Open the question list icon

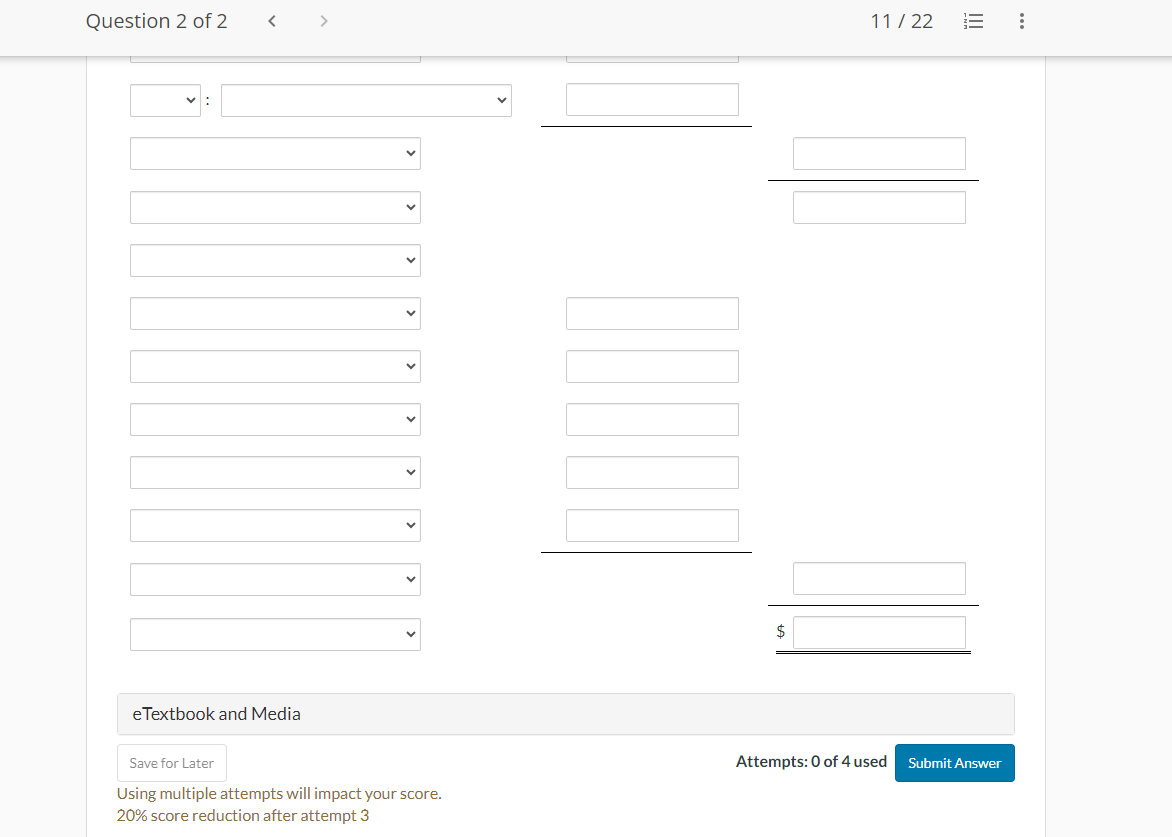pos(973,21)
